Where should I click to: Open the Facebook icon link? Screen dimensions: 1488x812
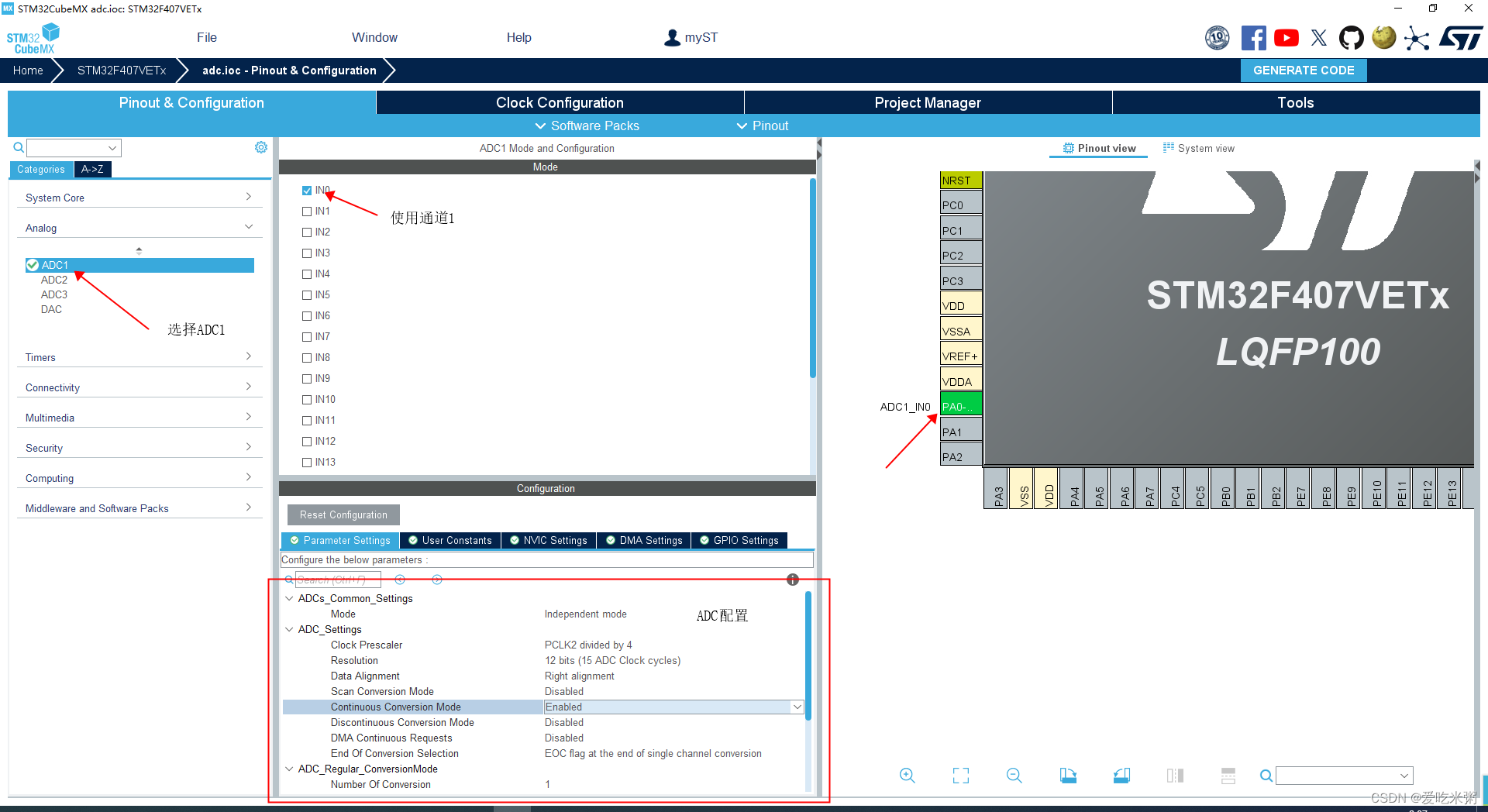pos(1253,37)
